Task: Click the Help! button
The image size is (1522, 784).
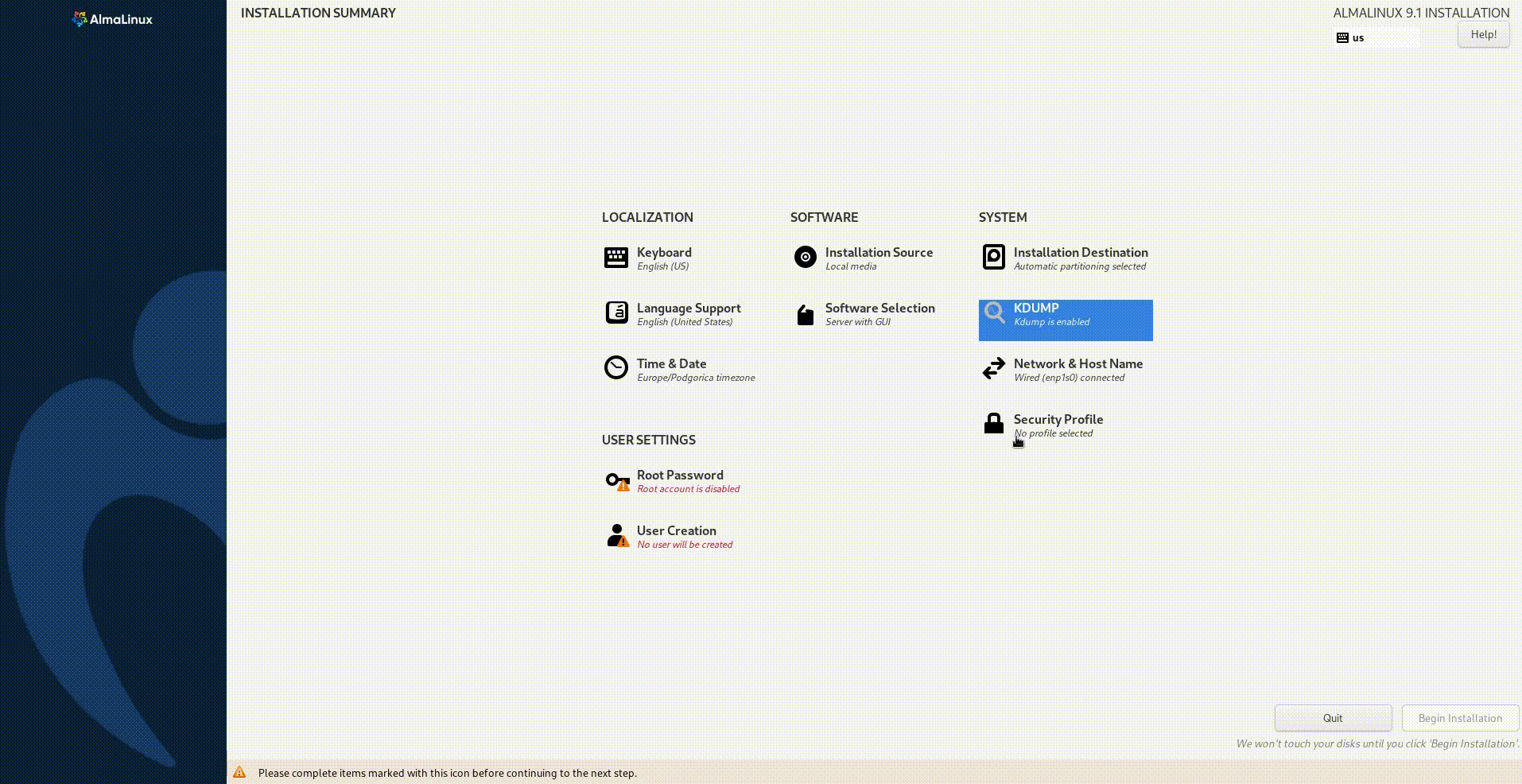Action: tap(1483, 34)
